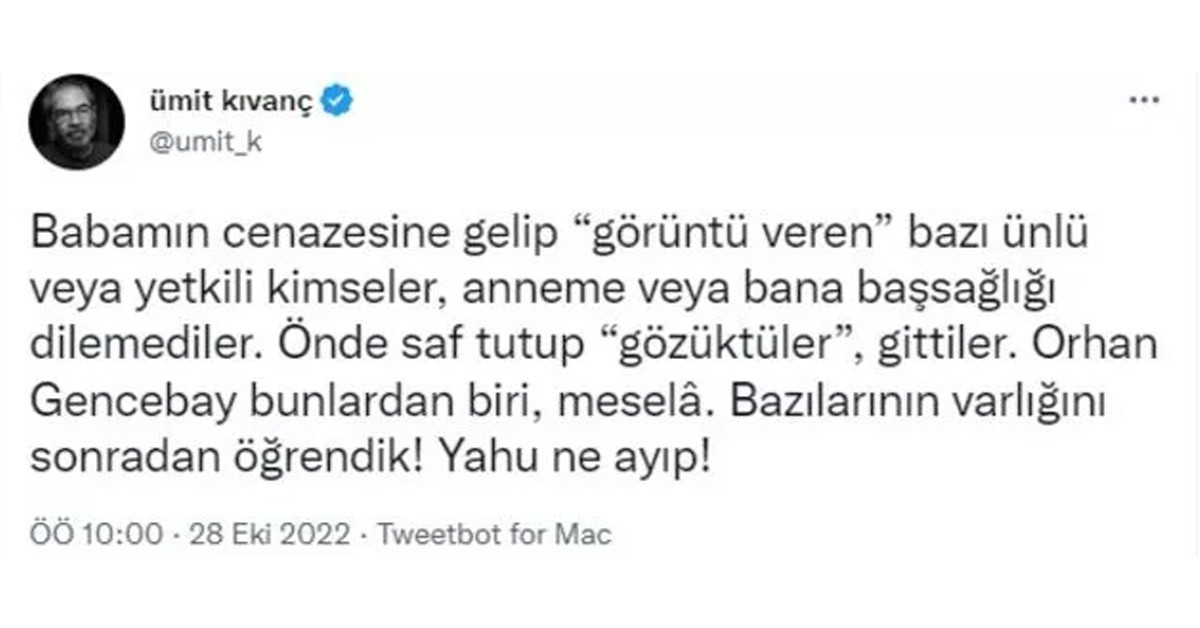
Task: Open the Tweetbot for Mac source link
Action: (x=494, y=535)
